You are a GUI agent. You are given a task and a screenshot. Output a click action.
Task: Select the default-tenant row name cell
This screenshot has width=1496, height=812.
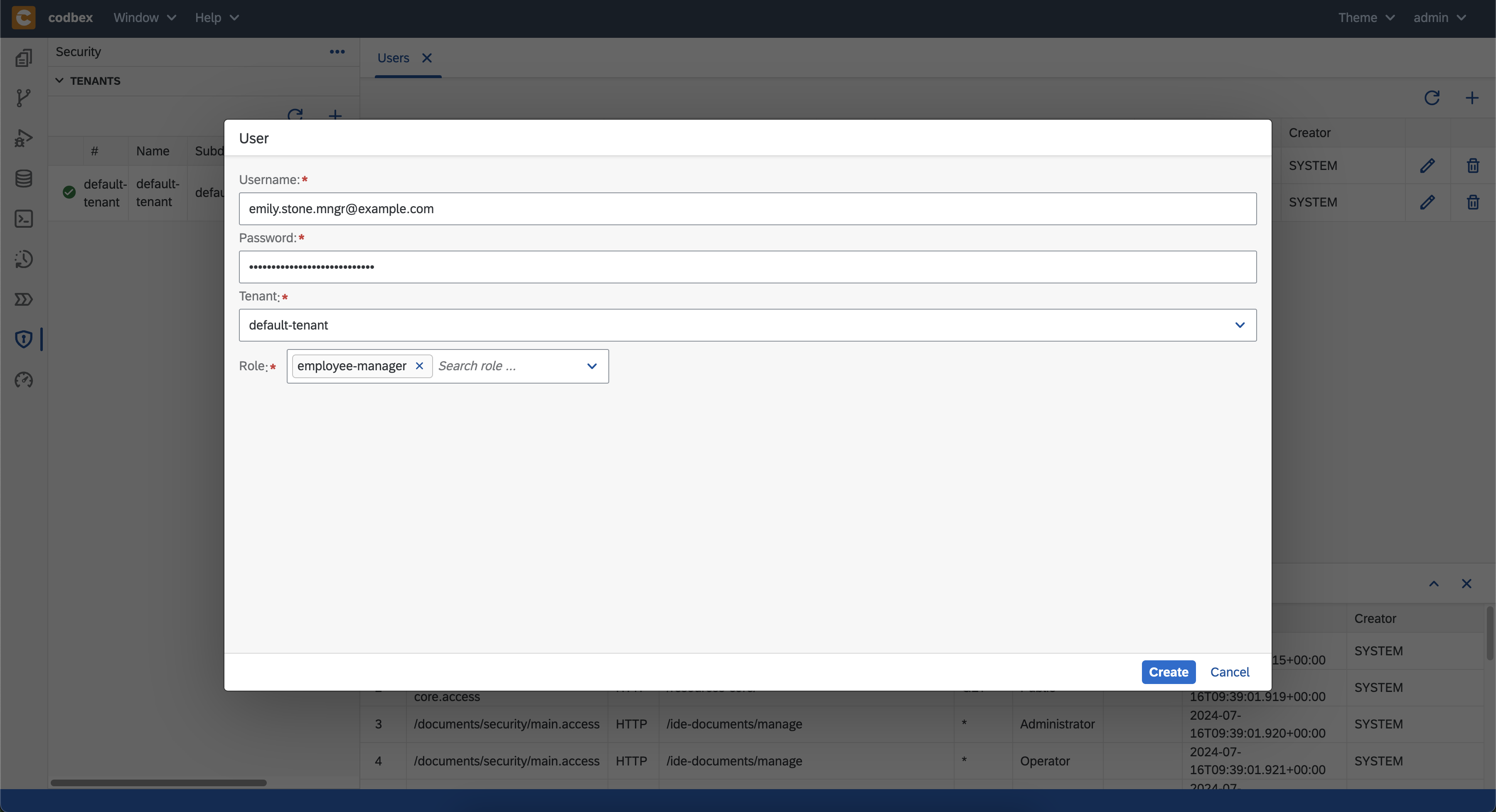click(x=157, y=193)
